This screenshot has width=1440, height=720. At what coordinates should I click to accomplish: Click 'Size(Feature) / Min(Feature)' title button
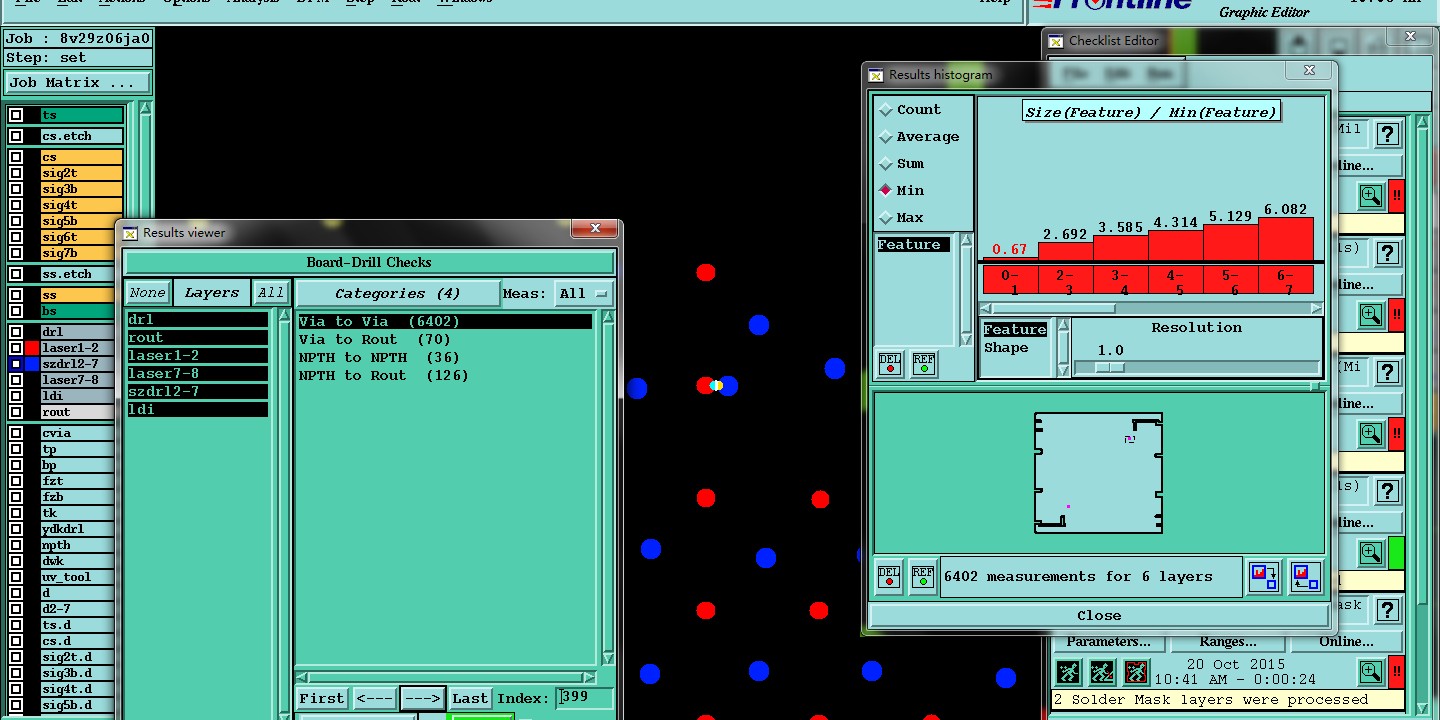1151,112
